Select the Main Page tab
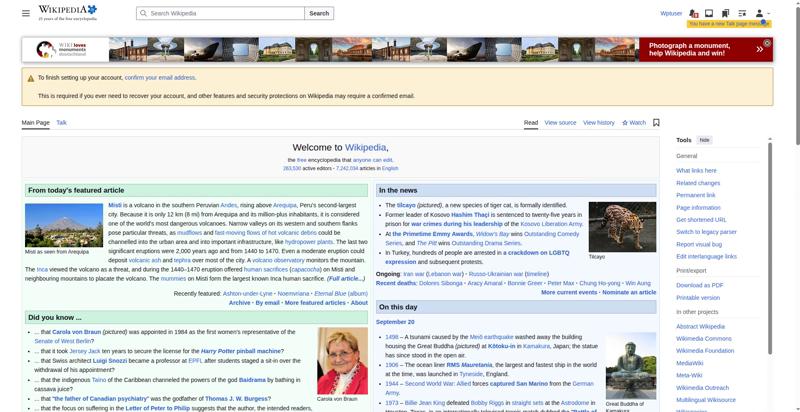Screen dimensions: 800x412 (x=36, y=122)
